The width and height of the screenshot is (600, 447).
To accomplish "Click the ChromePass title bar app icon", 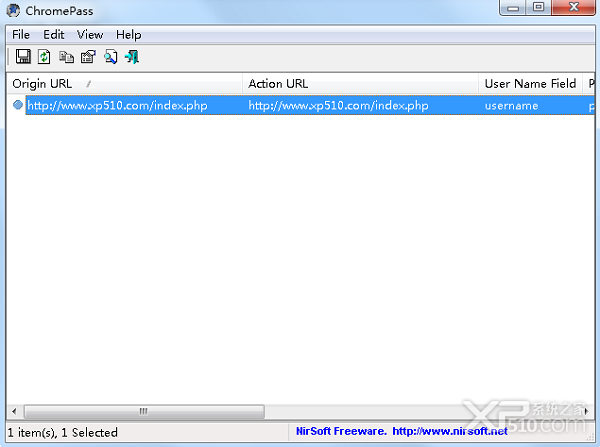I will click(x=13, y=10).
